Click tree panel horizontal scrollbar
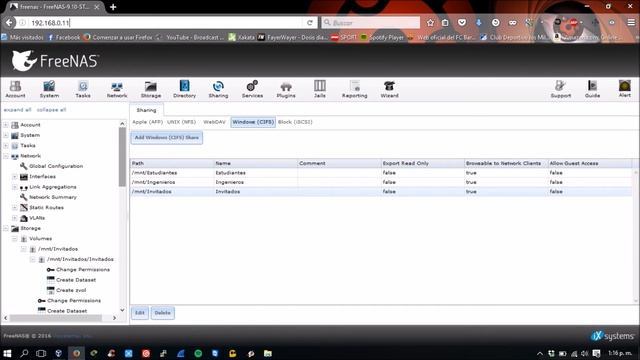Image resolution: width=640 pixels, height=360 pixels. tap(56, 318)
